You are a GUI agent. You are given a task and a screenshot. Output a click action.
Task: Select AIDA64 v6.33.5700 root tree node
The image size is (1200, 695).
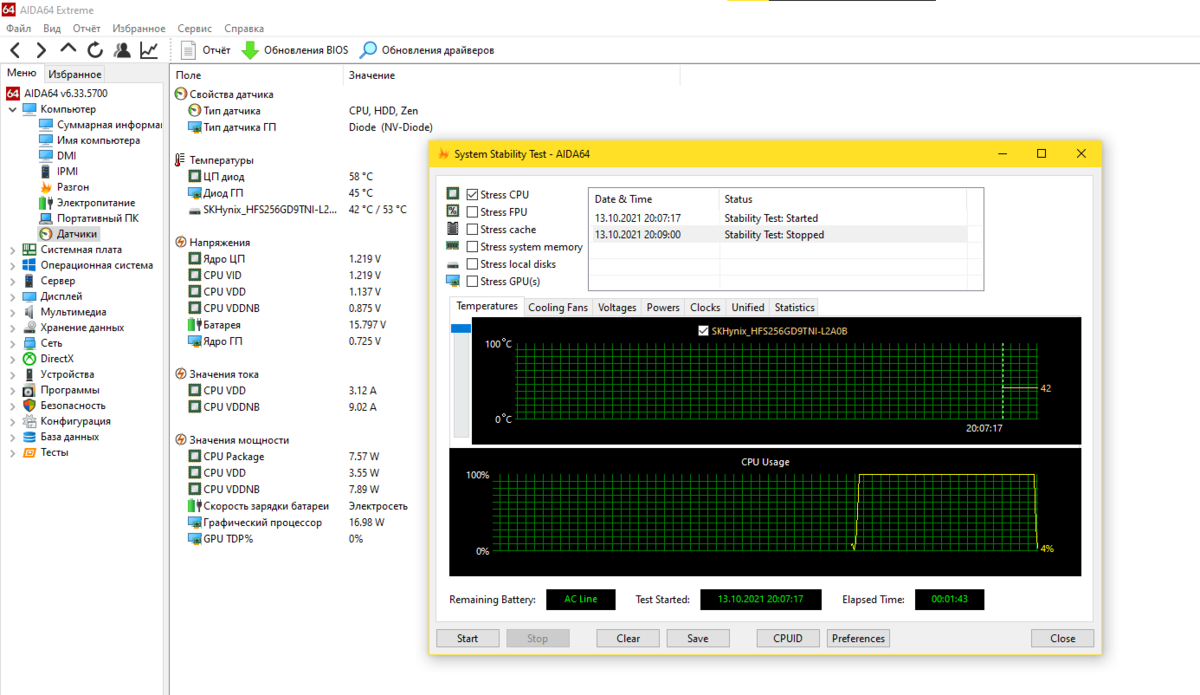[57, 93]
